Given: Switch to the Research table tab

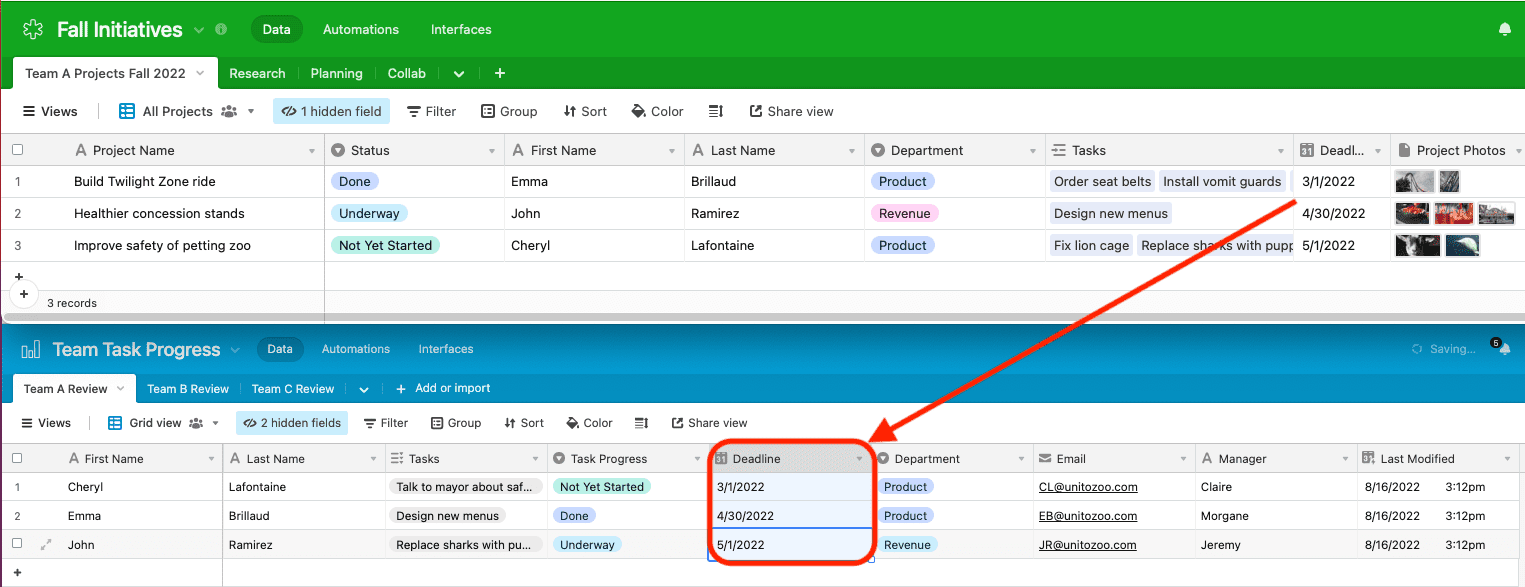Looking at the screenshot, I should (x=257, y=73).
